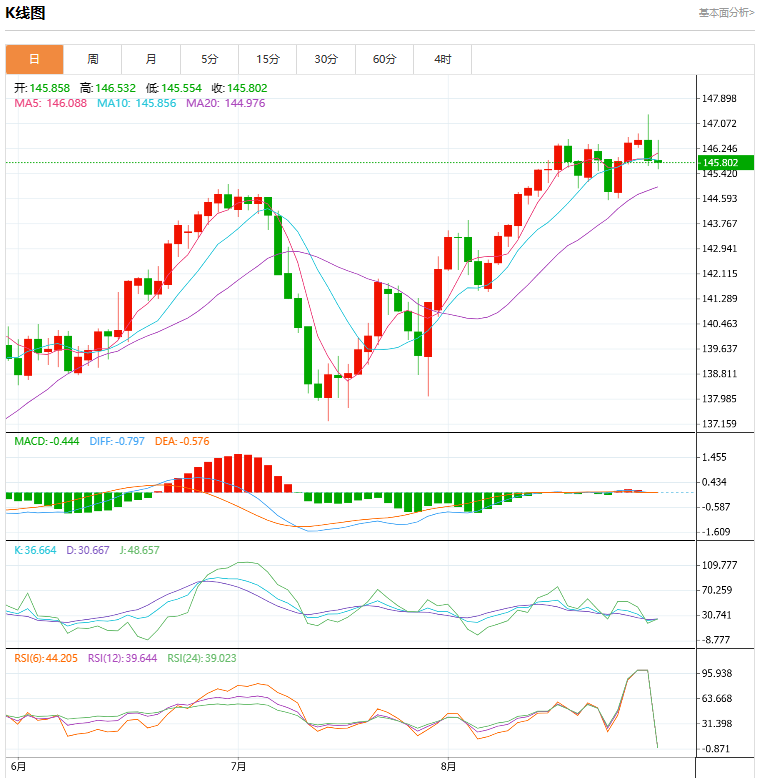Click the -8.777 KDJ axis label

coord(716,640)
